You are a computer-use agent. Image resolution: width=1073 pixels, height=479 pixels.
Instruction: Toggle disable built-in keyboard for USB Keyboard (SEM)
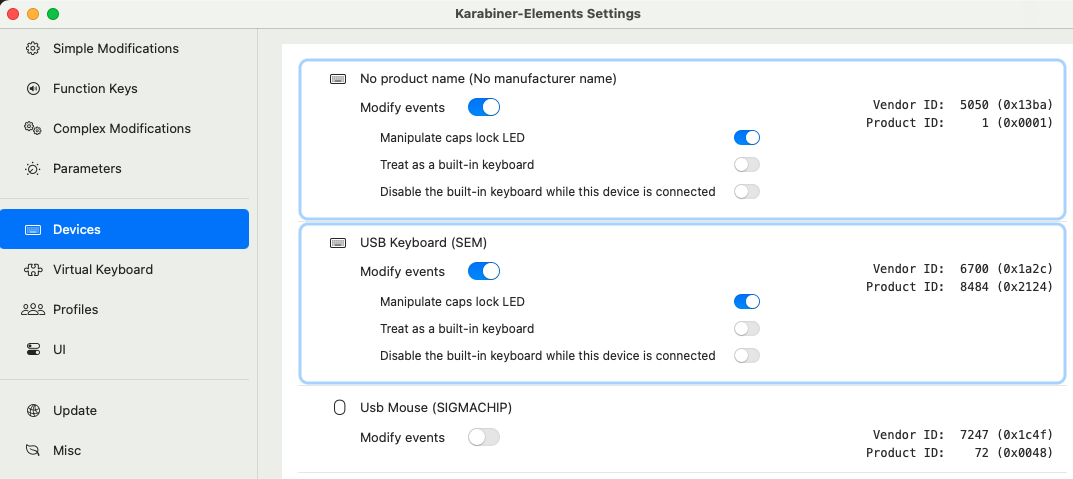pyautogui.click(x=747, y=356)
